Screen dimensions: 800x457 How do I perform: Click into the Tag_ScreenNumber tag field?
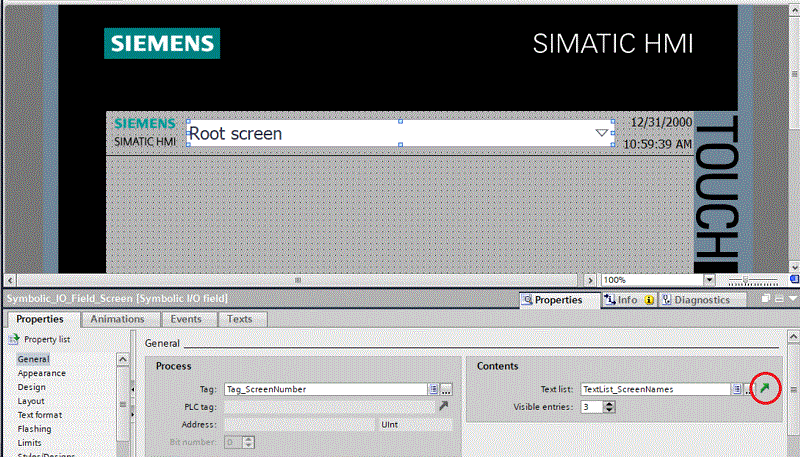(x=324, y=389)
